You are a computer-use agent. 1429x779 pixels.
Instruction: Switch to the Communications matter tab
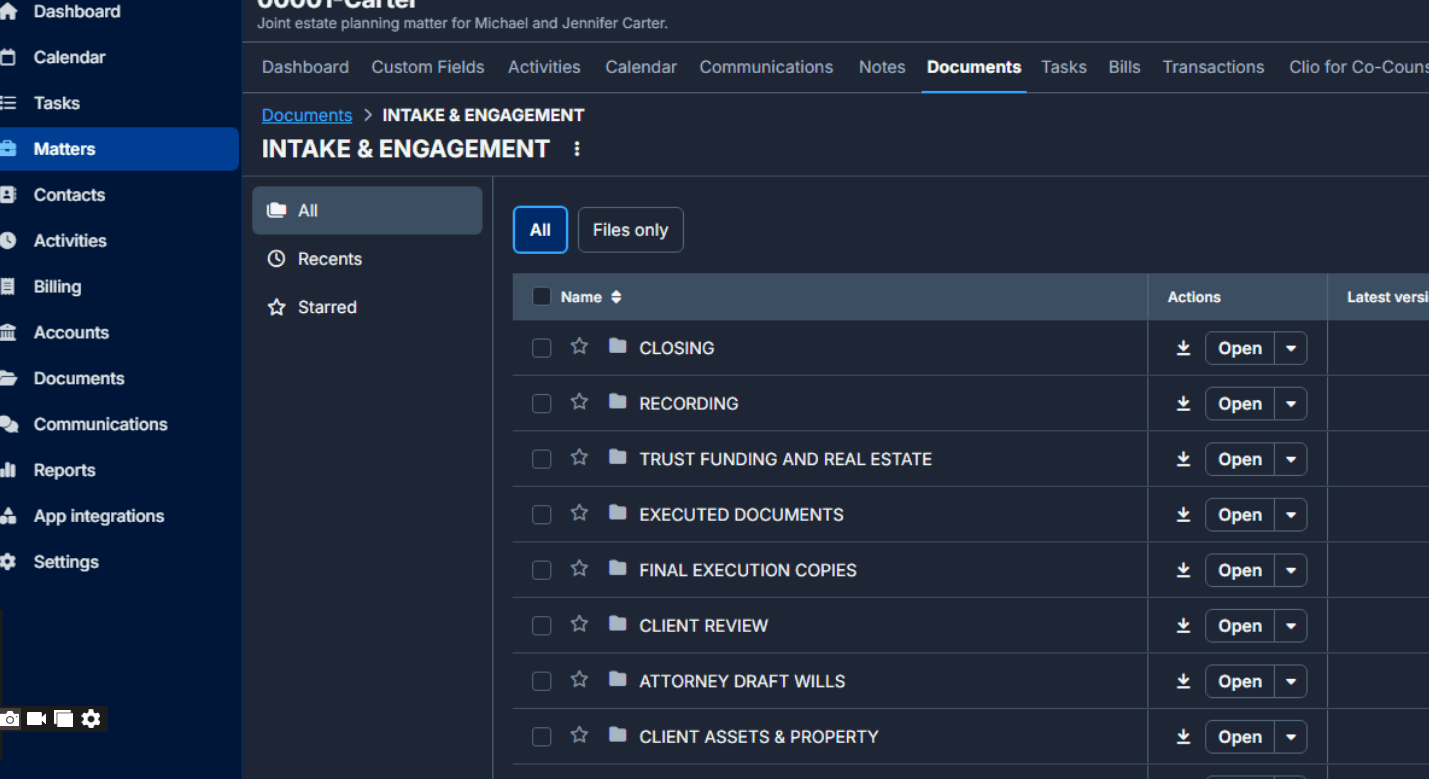(x=766, y=67)
